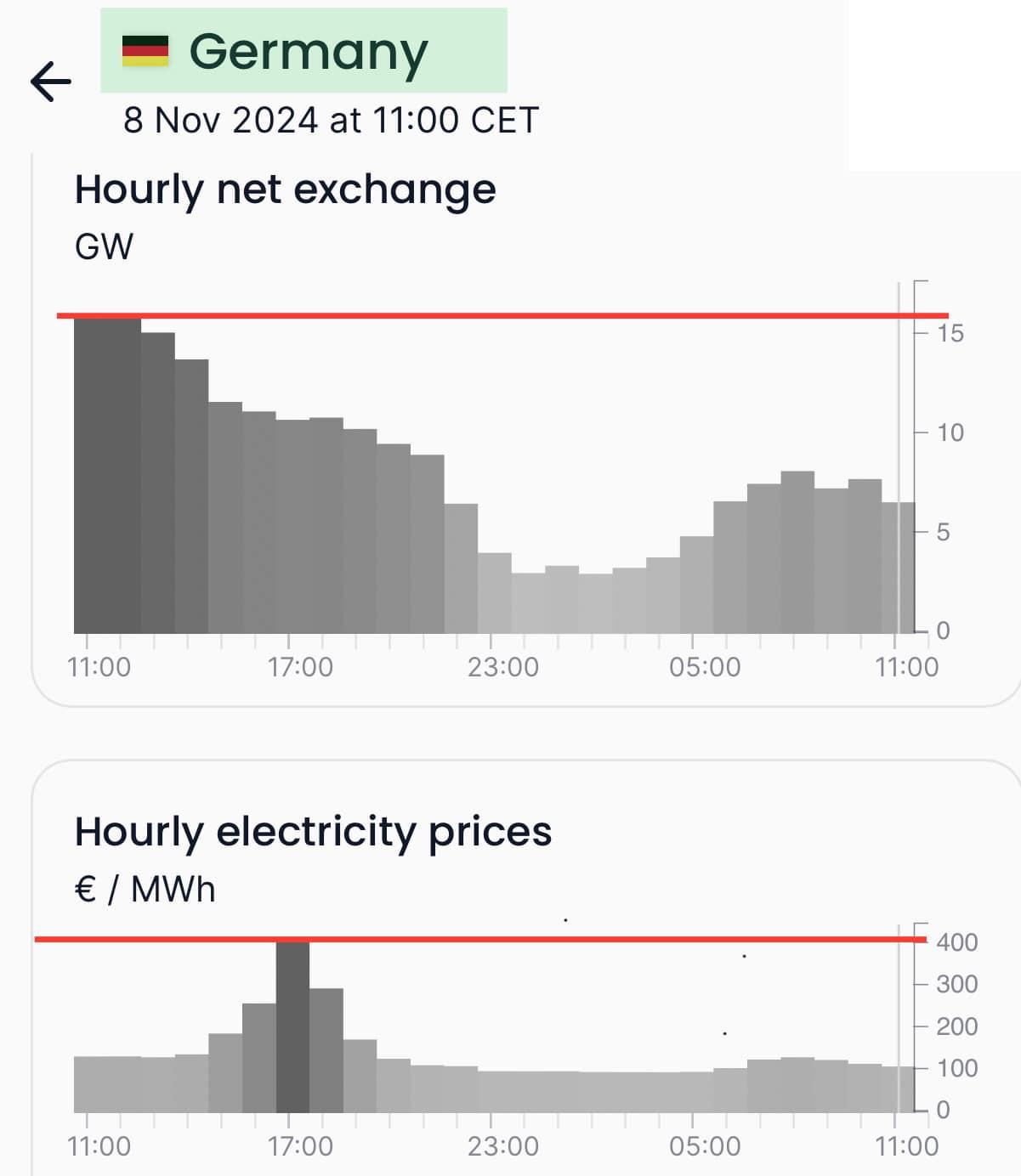This screenshot has width=1021, height=1176.
Task: Click the € / MWh unit label
Action: [145, 890]
